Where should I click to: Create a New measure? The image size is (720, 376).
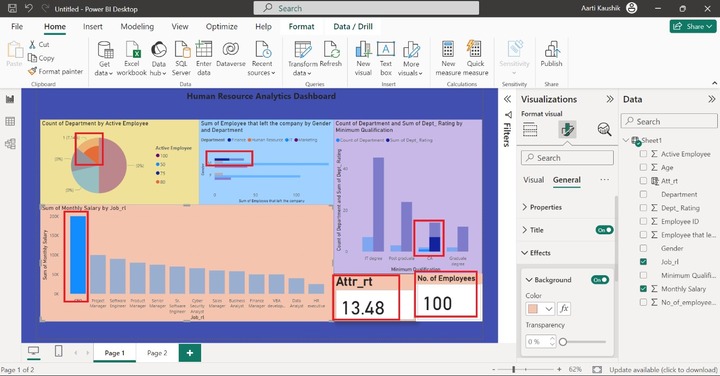(x=448, y=58)
